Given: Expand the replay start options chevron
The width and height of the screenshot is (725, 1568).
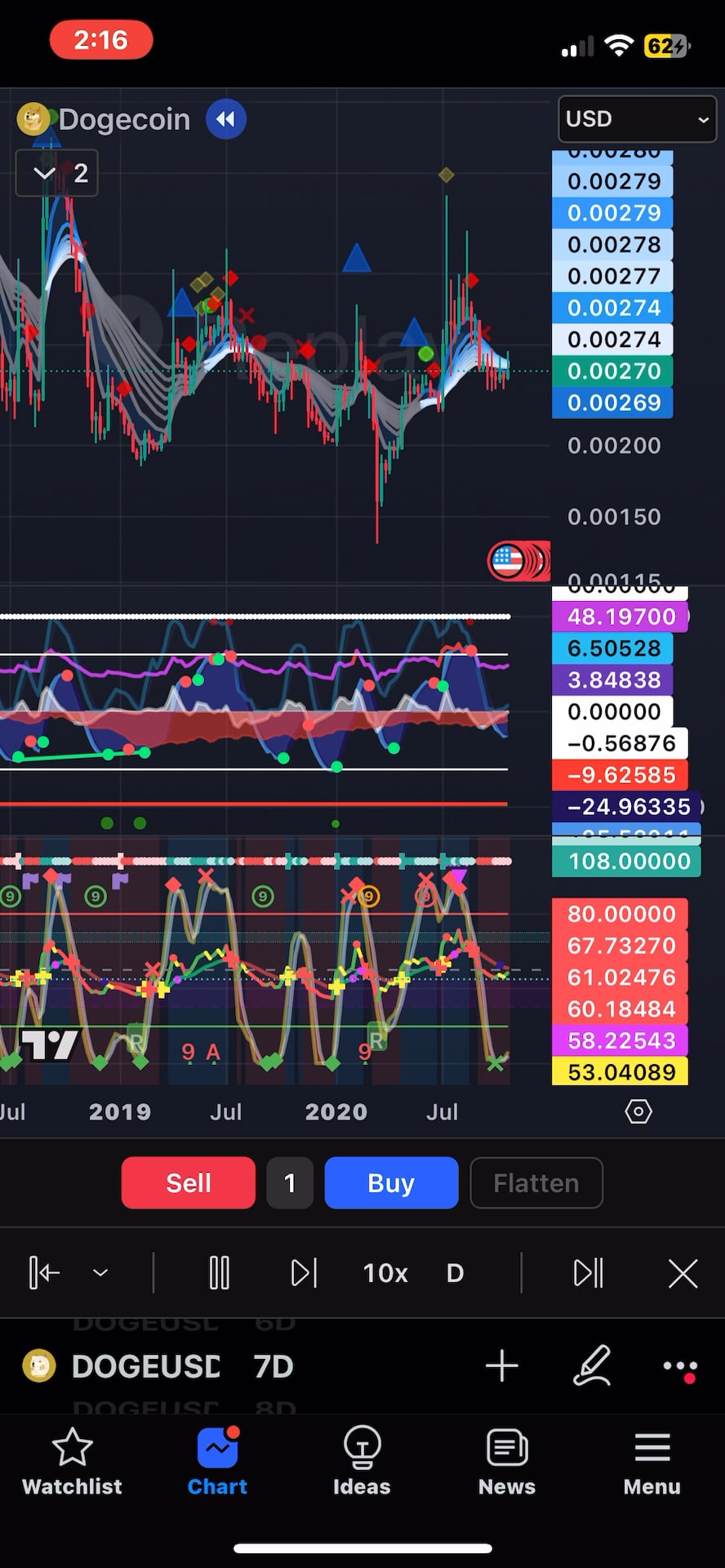Looking at the screenshot, I should (x=100, y=1272).
